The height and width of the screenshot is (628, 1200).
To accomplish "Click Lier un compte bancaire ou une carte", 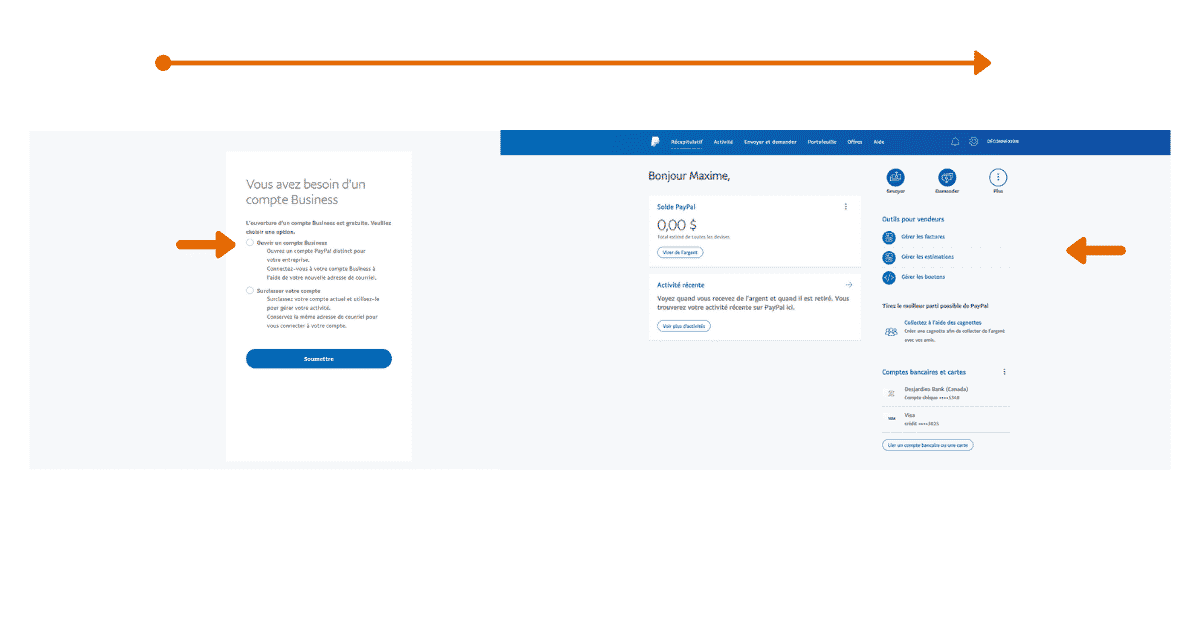I will tap(928, 444).
